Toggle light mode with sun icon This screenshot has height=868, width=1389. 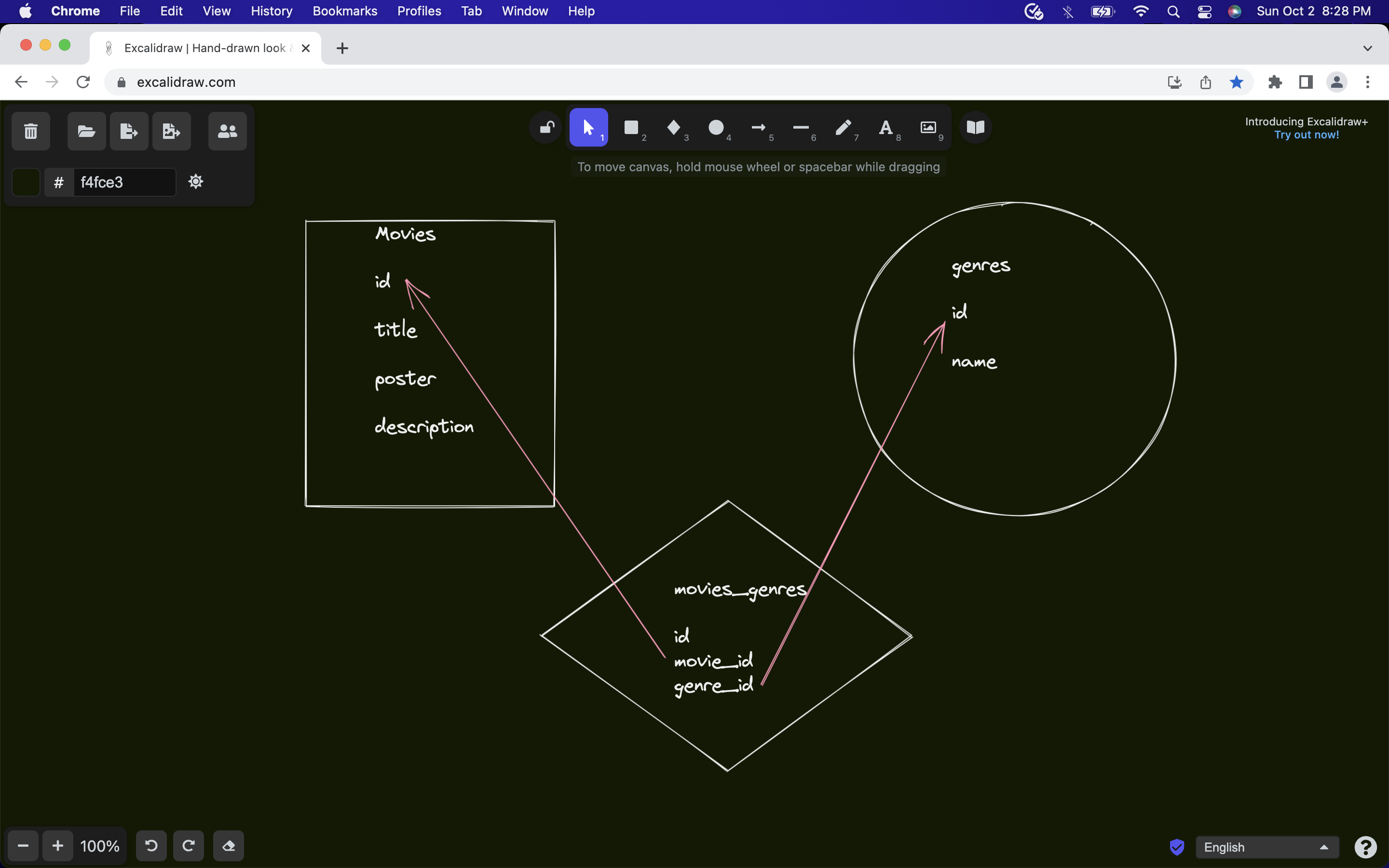coord(196,182)
